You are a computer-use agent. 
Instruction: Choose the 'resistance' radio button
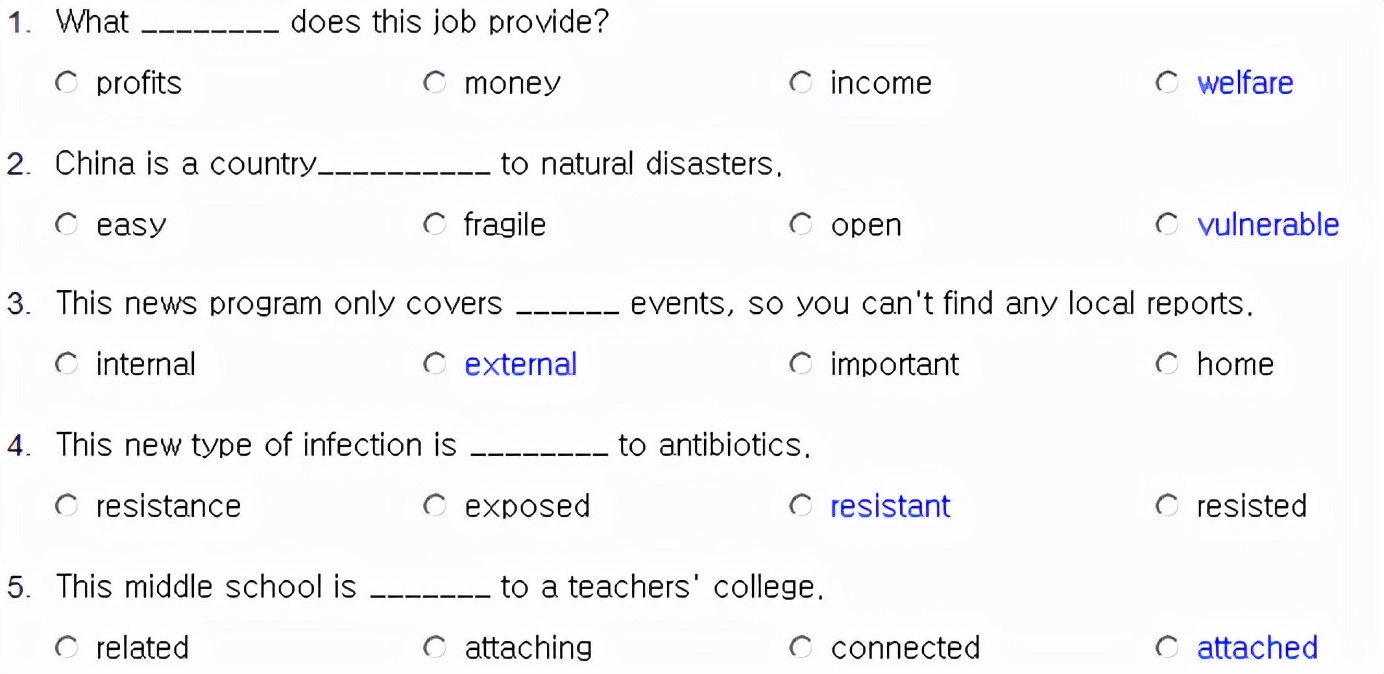67,506
